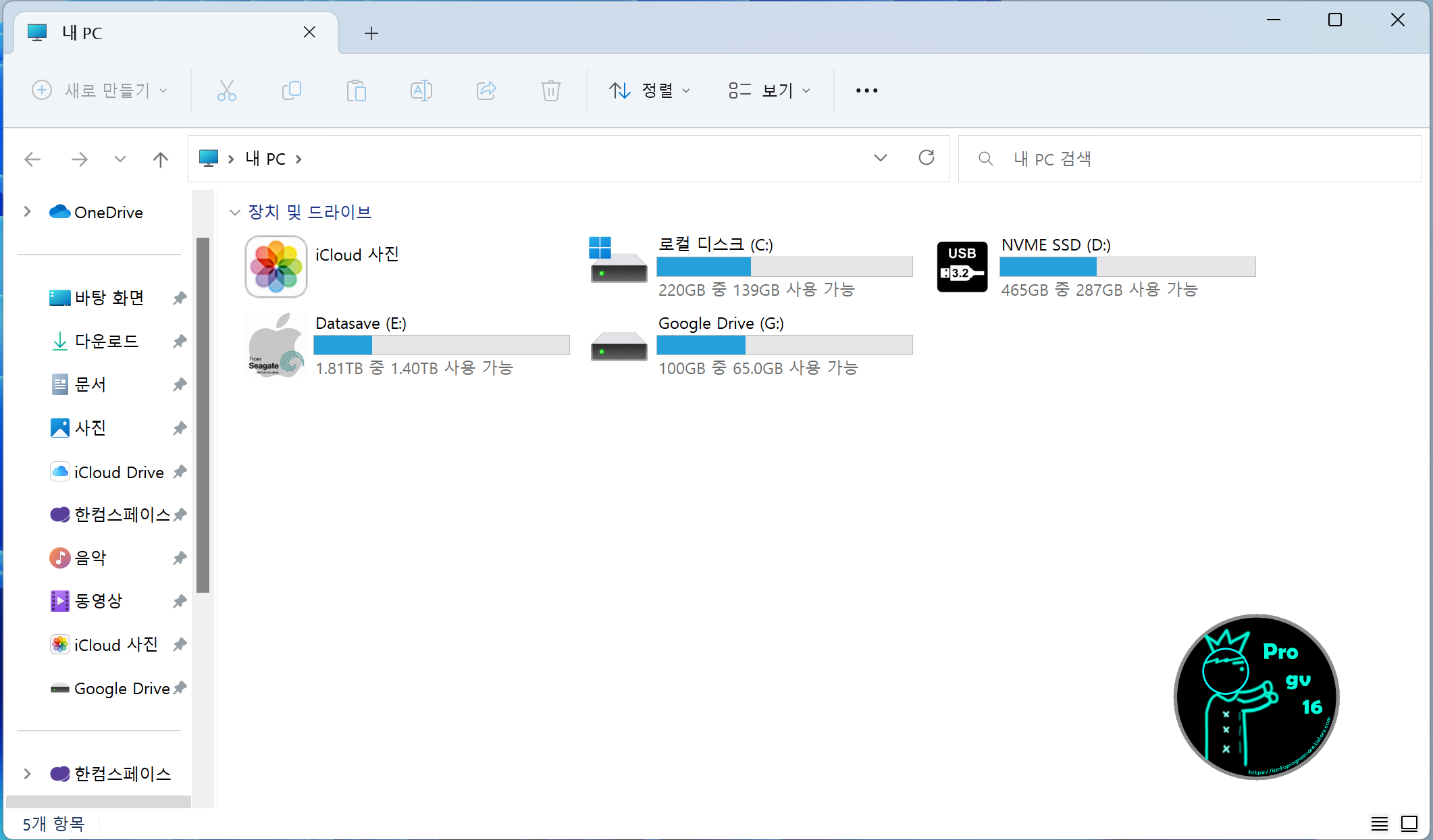
Task: Open 다운로드 in the sidebar
Action: [x=106, y=341]
